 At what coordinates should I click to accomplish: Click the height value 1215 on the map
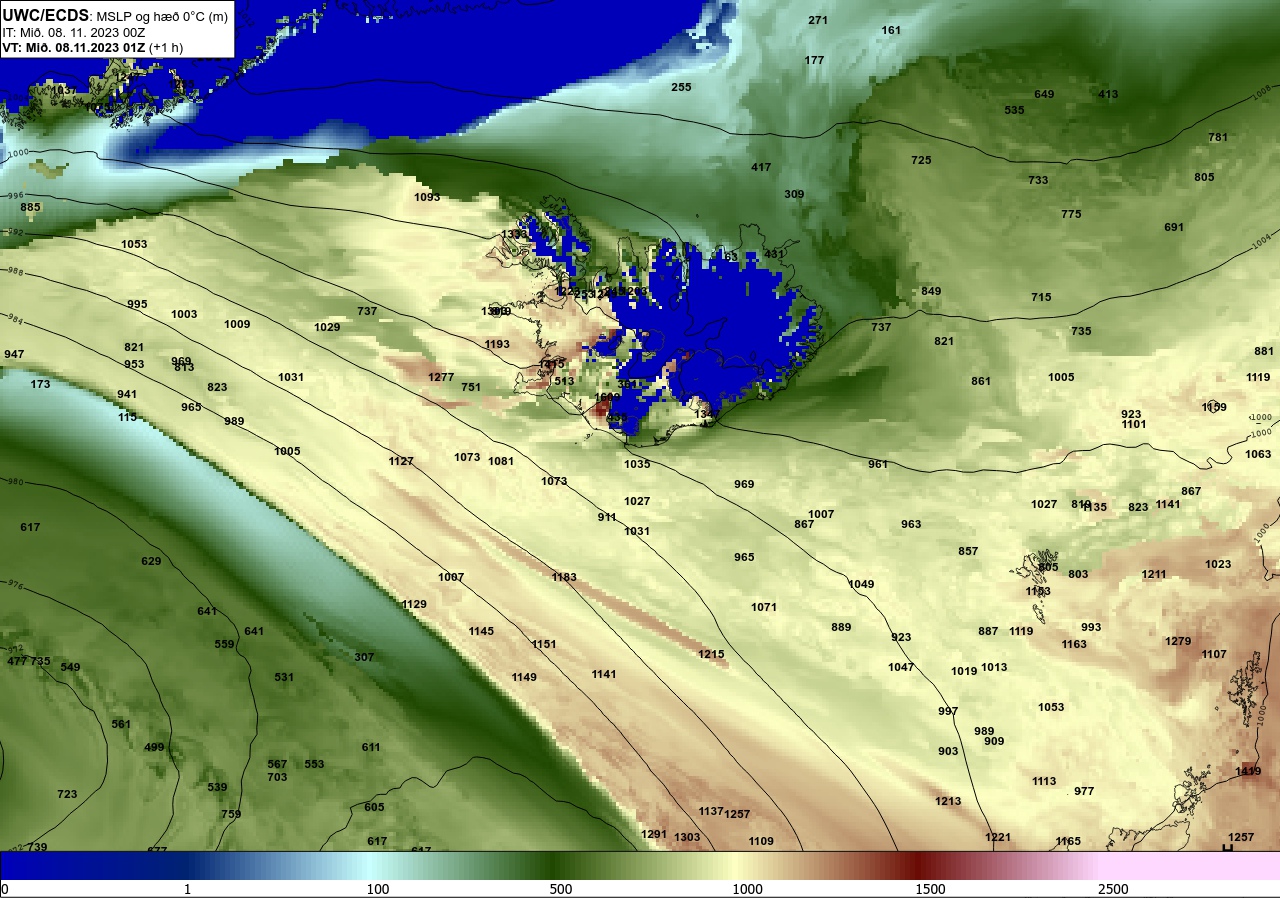point(711,654)
